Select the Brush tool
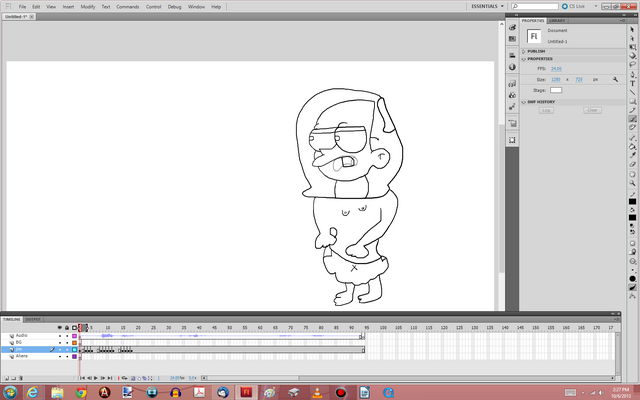 pos(633,119)
